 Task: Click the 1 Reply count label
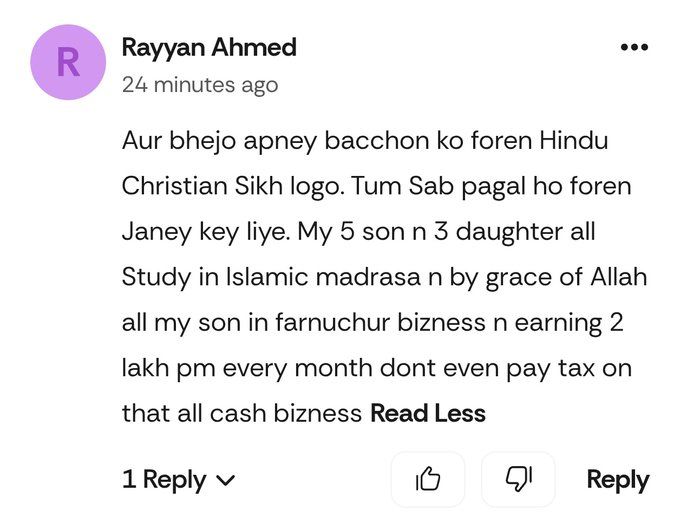pos(165,480)
